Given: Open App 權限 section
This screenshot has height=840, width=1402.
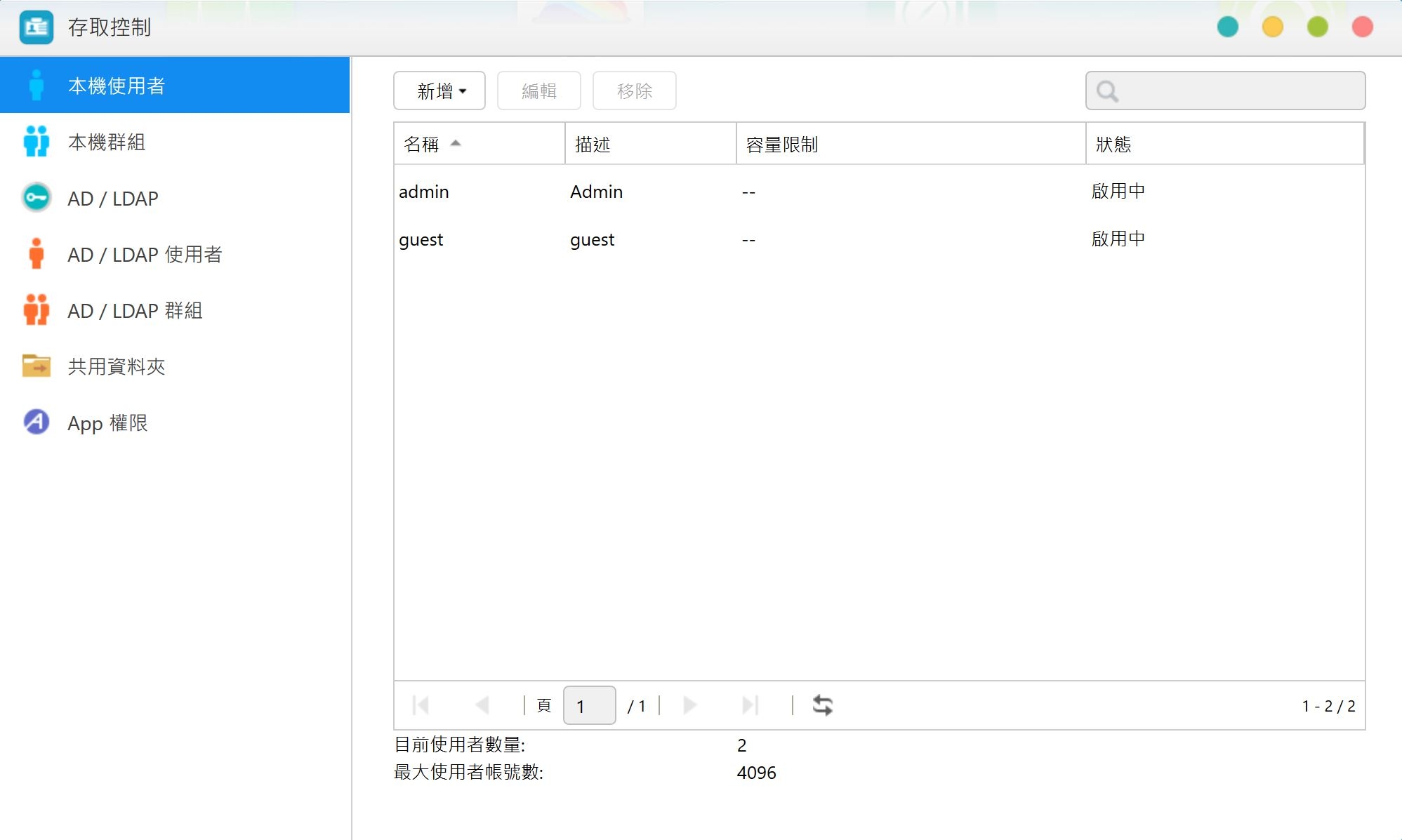Looking at the screenshot, I should (x=175, y=422).
